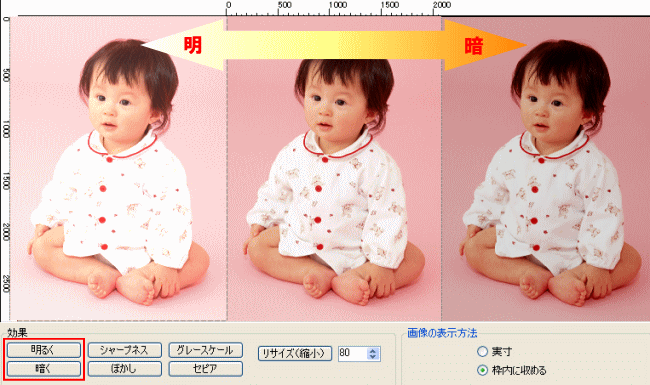Click the red 暗 label on arrow
650x385 pixels.
[473, 46]
